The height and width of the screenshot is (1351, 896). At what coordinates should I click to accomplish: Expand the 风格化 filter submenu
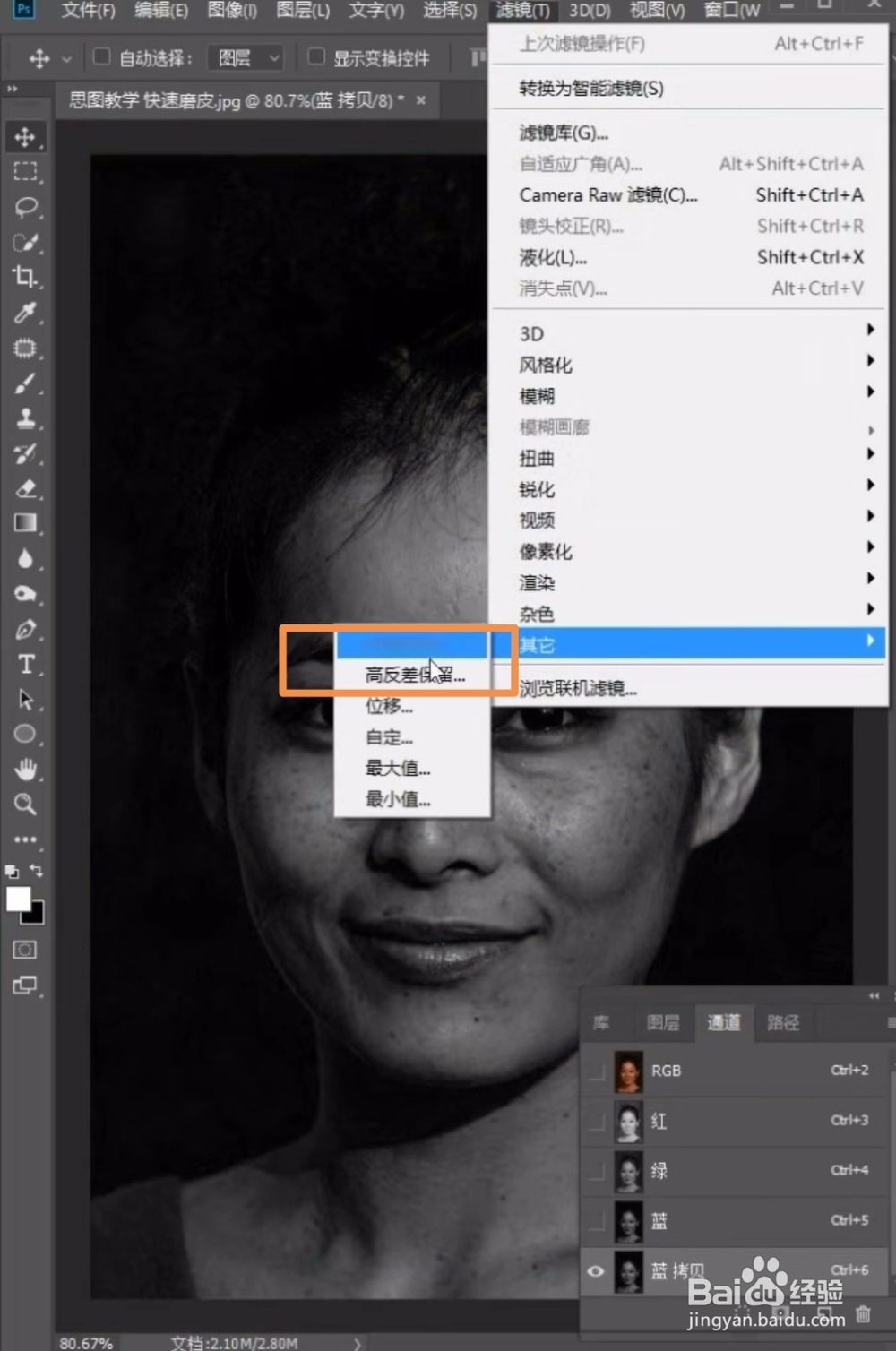pyautogui.click(x=690, y=365)
